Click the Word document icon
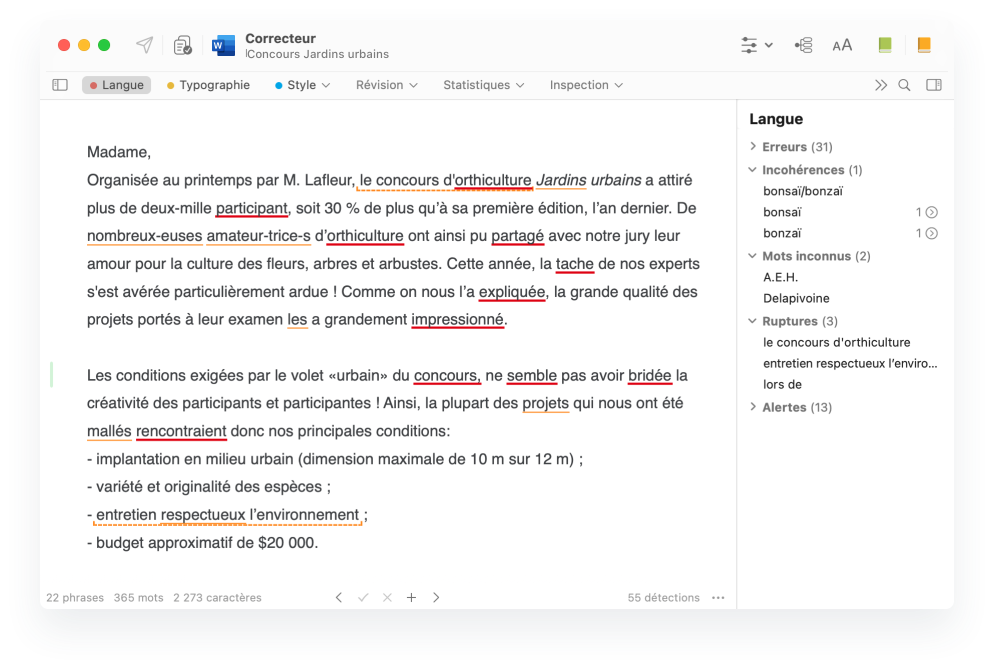Viewport: 994px width, 669px height. [223, 45]
